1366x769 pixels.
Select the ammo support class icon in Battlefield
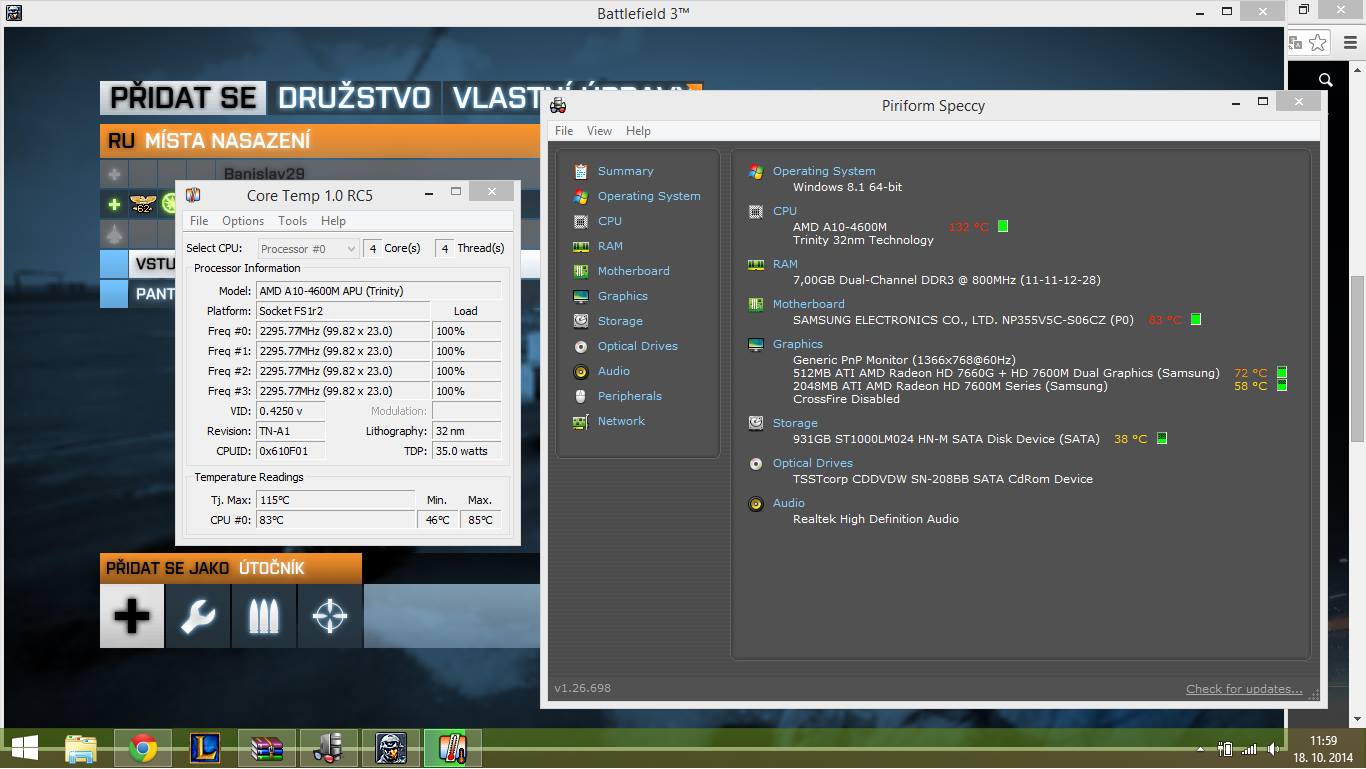(x=264, y=616)
